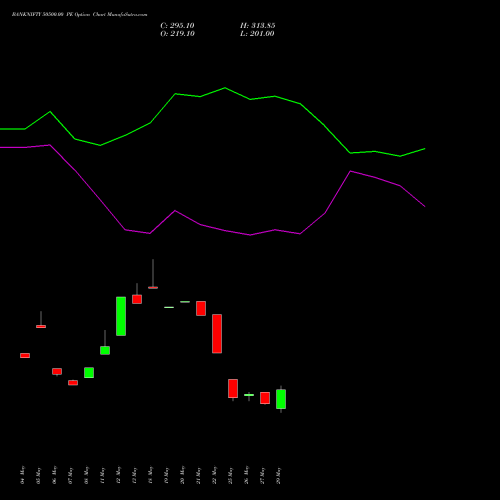Screen dimensions: 500x500
Task: Click the green candle body for 11 May
Action: (105, 350)
